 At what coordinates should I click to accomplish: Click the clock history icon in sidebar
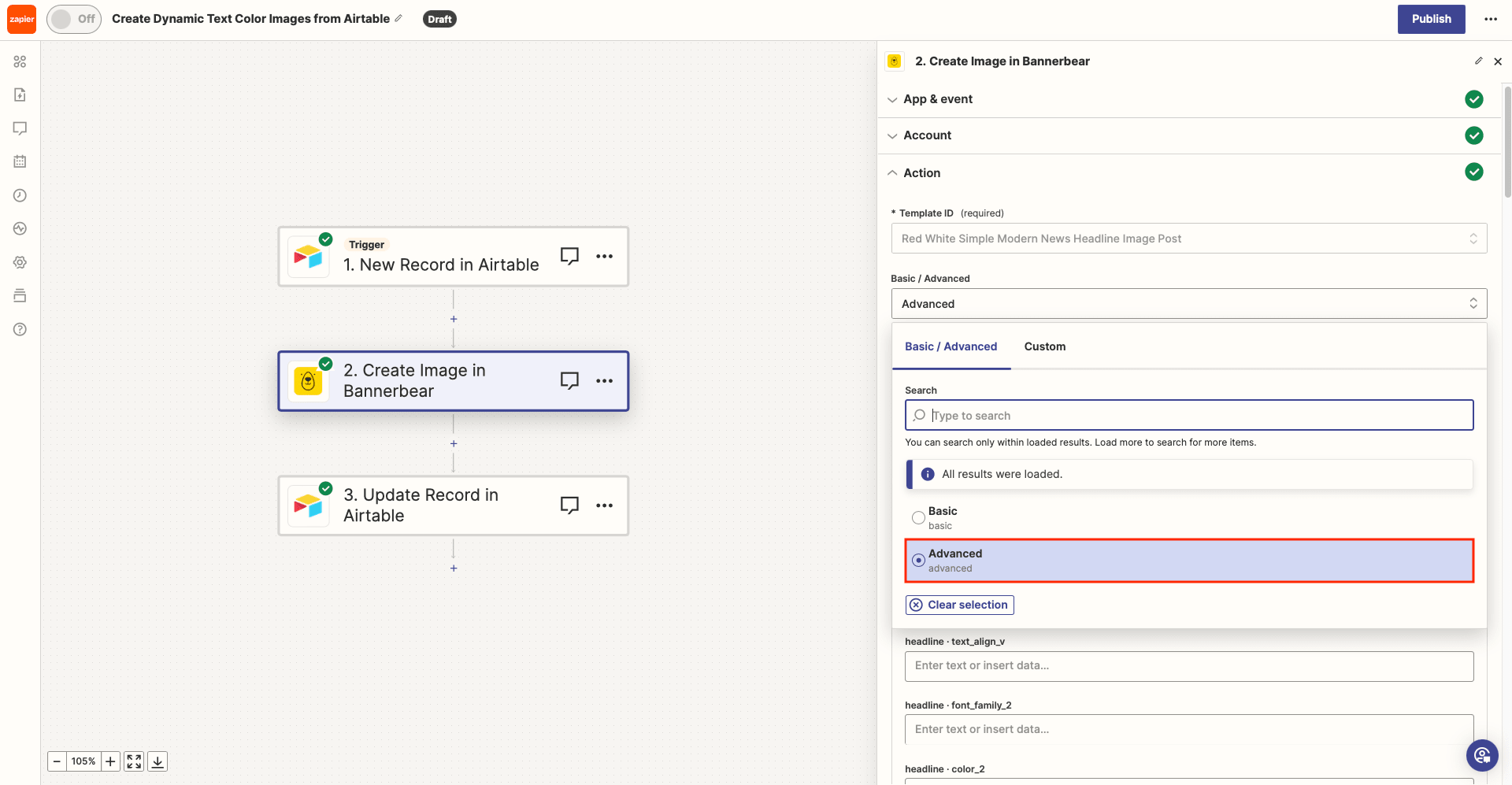pyautogui.click(x=20, y=195)
